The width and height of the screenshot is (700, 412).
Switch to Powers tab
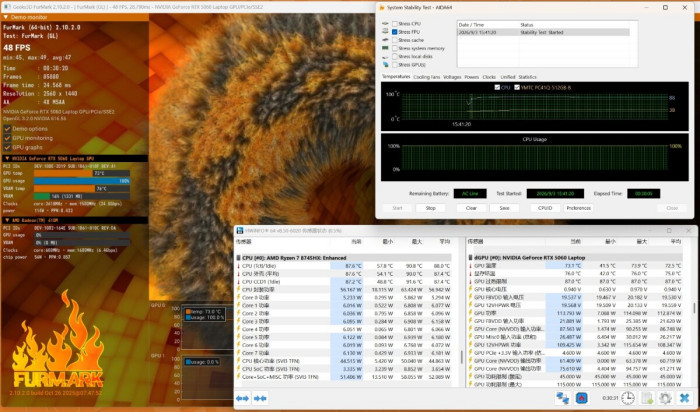(471, 77)
